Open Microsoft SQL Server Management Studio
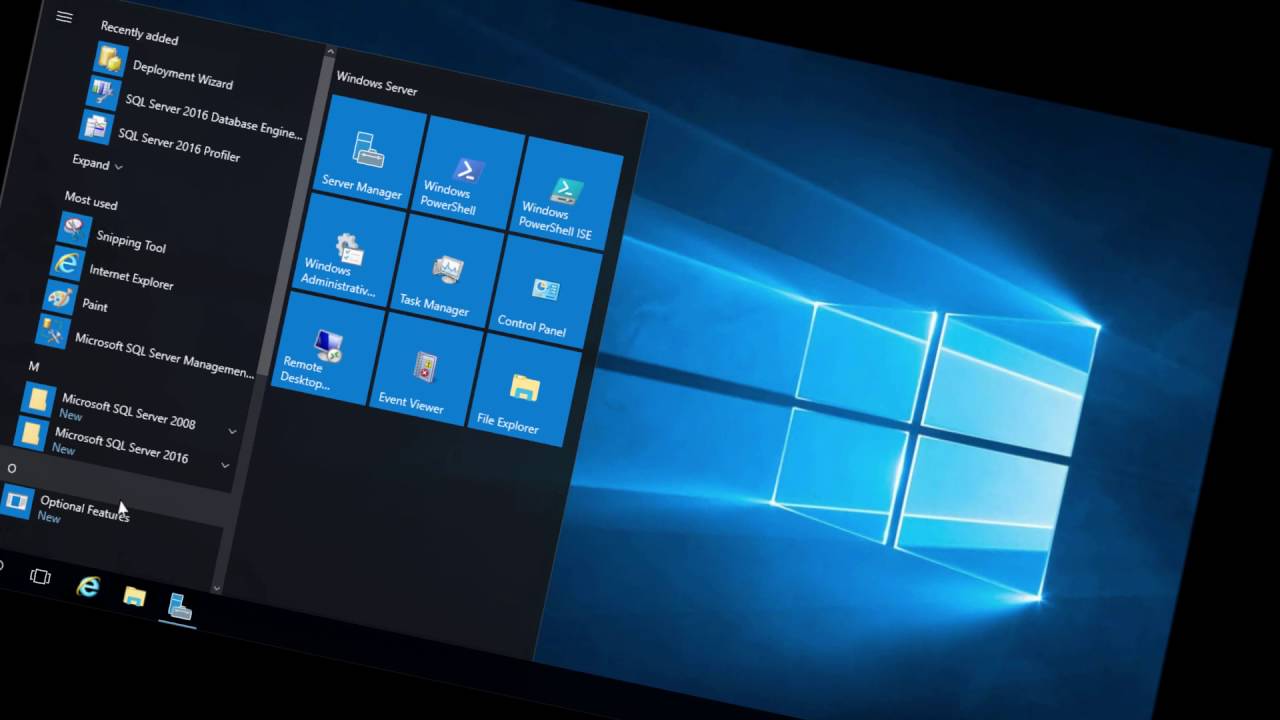 click(x=146, y=346)
